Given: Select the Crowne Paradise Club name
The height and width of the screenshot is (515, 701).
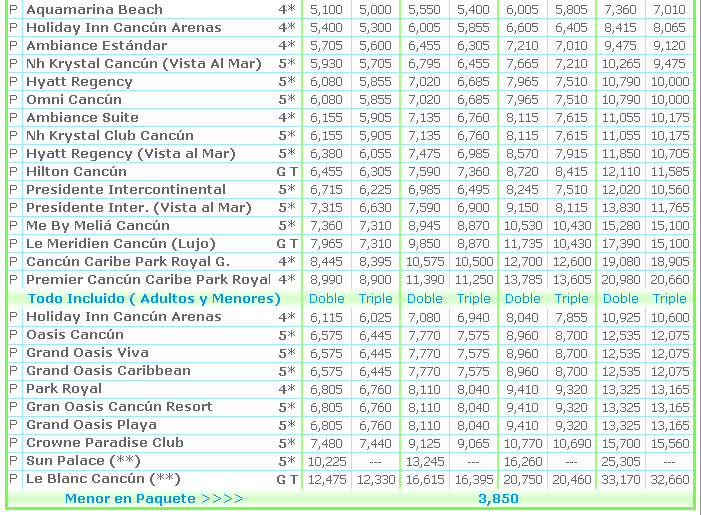Looking at the screenshot, I should click(x=105, y=443).
